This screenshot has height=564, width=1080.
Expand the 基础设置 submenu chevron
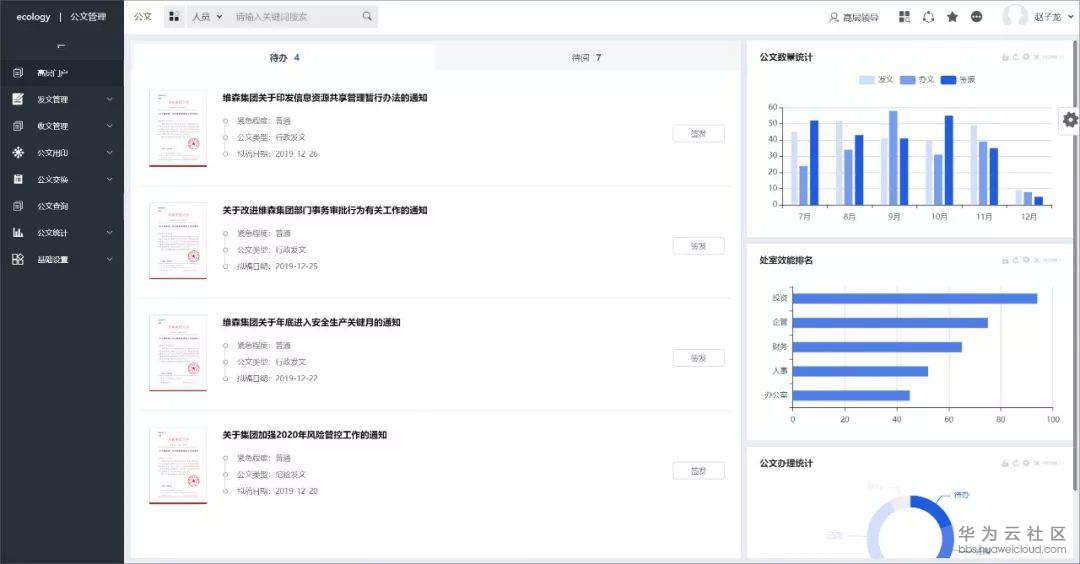(110, 260)
